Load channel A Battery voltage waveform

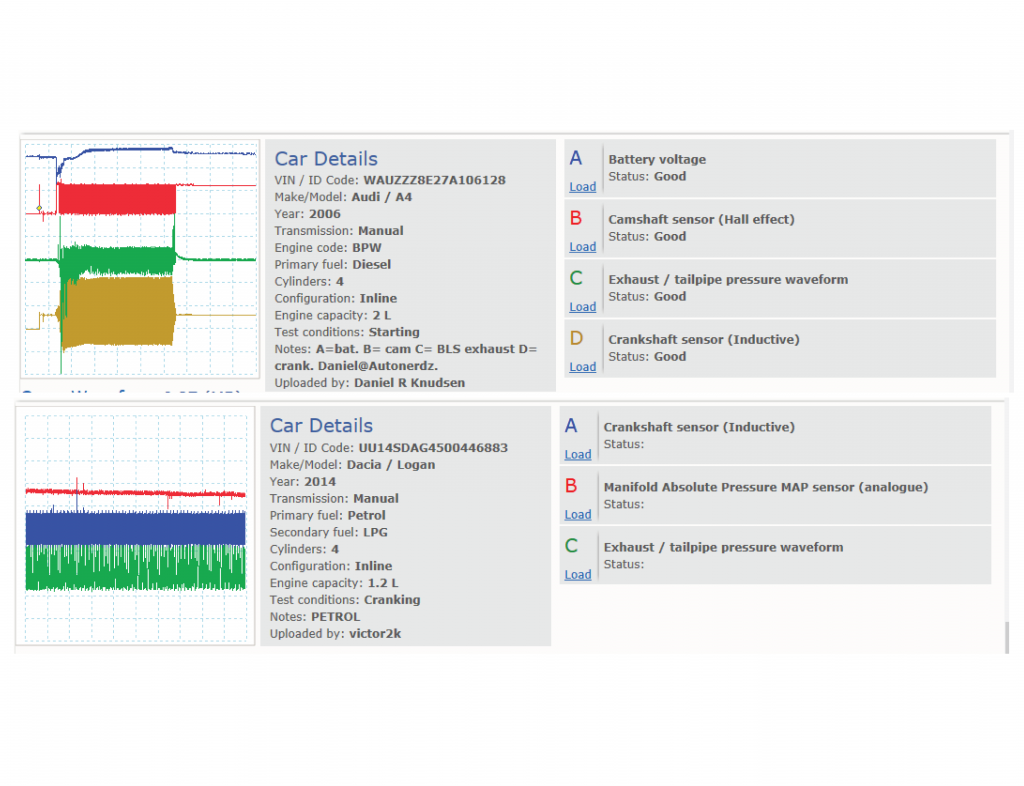(583, 187)
